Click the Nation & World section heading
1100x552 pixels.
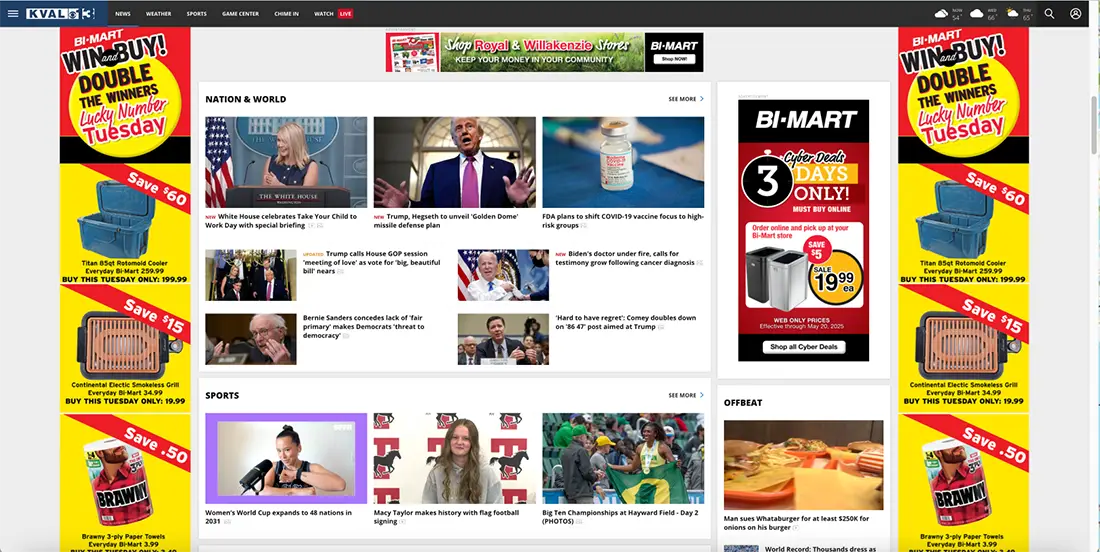click(246, 99)
